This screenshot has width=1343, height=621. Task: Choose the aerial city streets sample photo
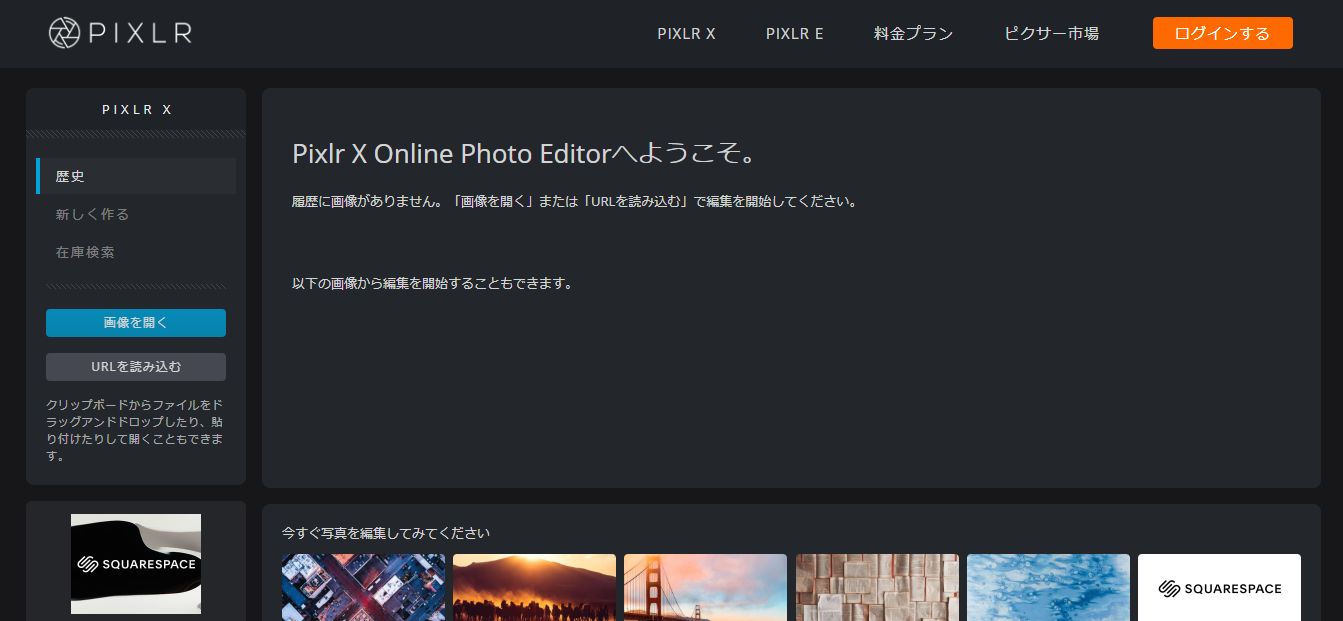coord(363,588)
